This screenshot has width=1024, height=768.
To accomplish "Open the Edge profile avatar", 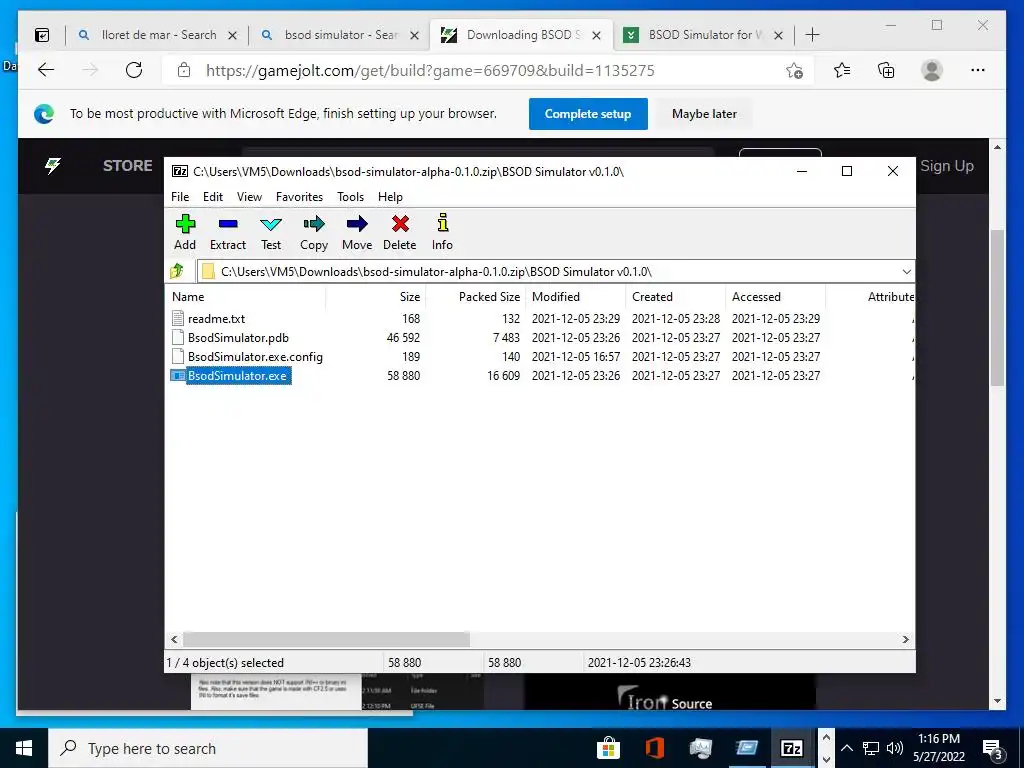I will [x=932, y=70].
